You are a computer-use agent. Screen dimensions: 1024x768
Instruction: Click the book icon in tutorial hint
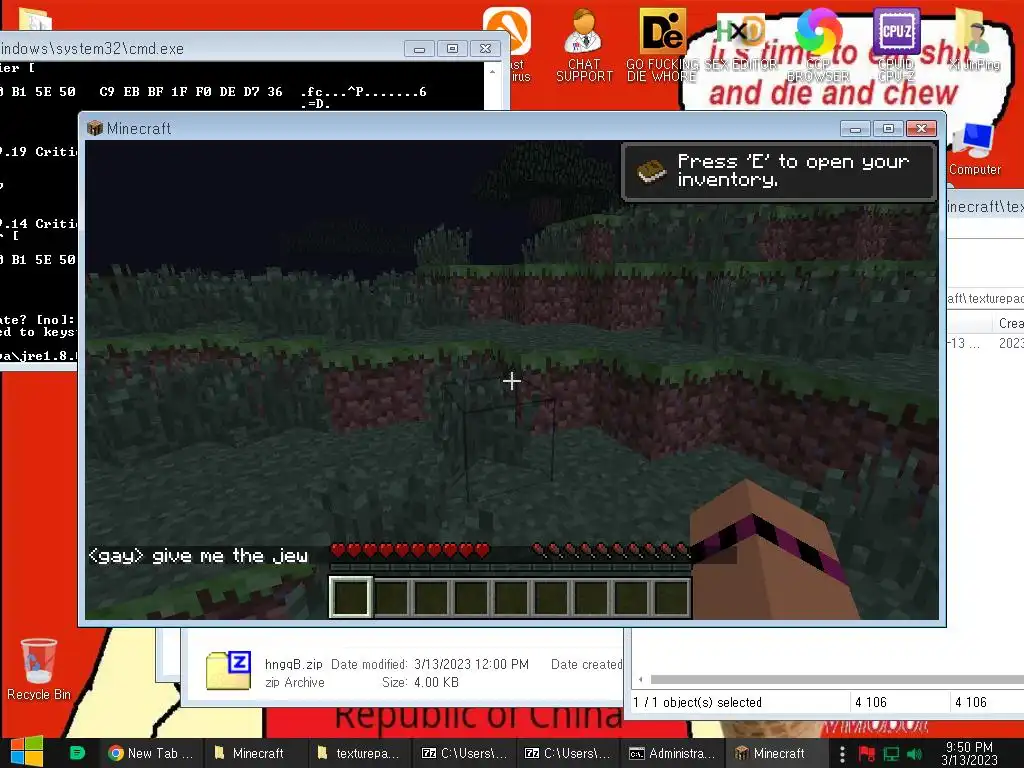[x=651, y=172]
